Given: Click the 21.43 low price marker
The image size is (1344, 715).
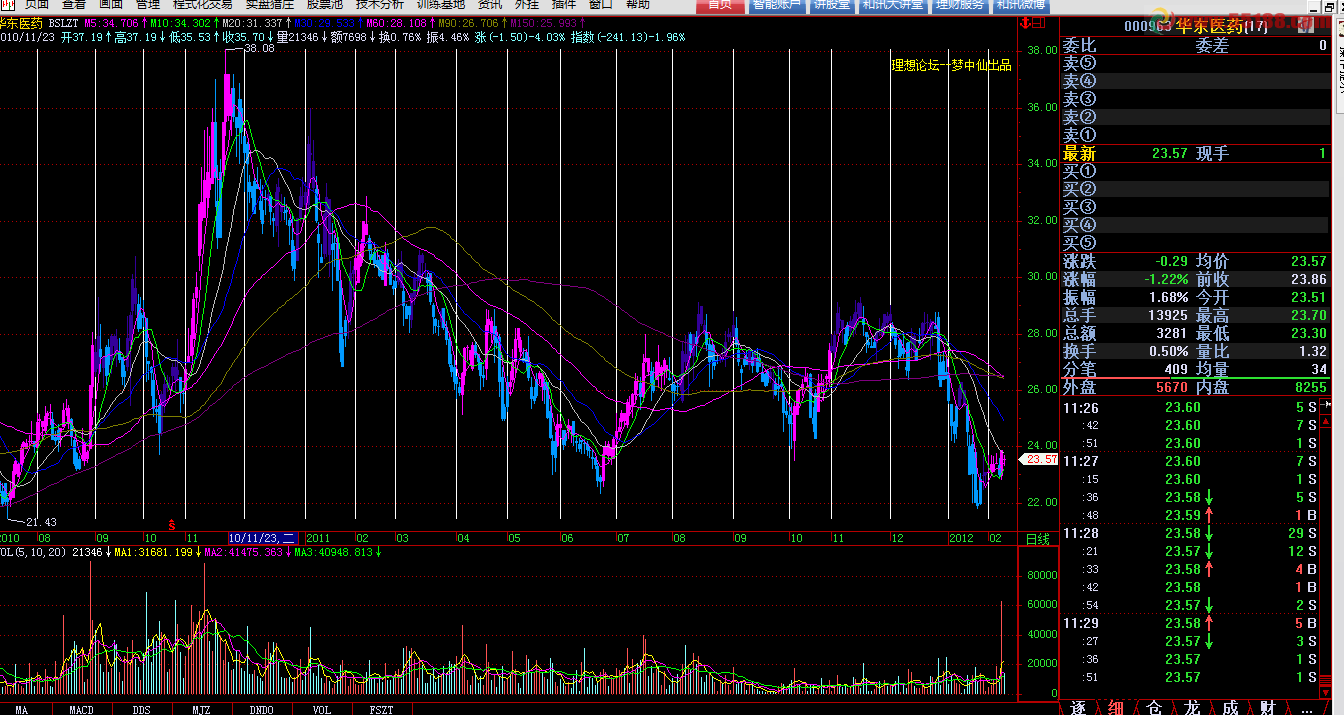Looking at the screenshot, I should [x=41, y=523].
